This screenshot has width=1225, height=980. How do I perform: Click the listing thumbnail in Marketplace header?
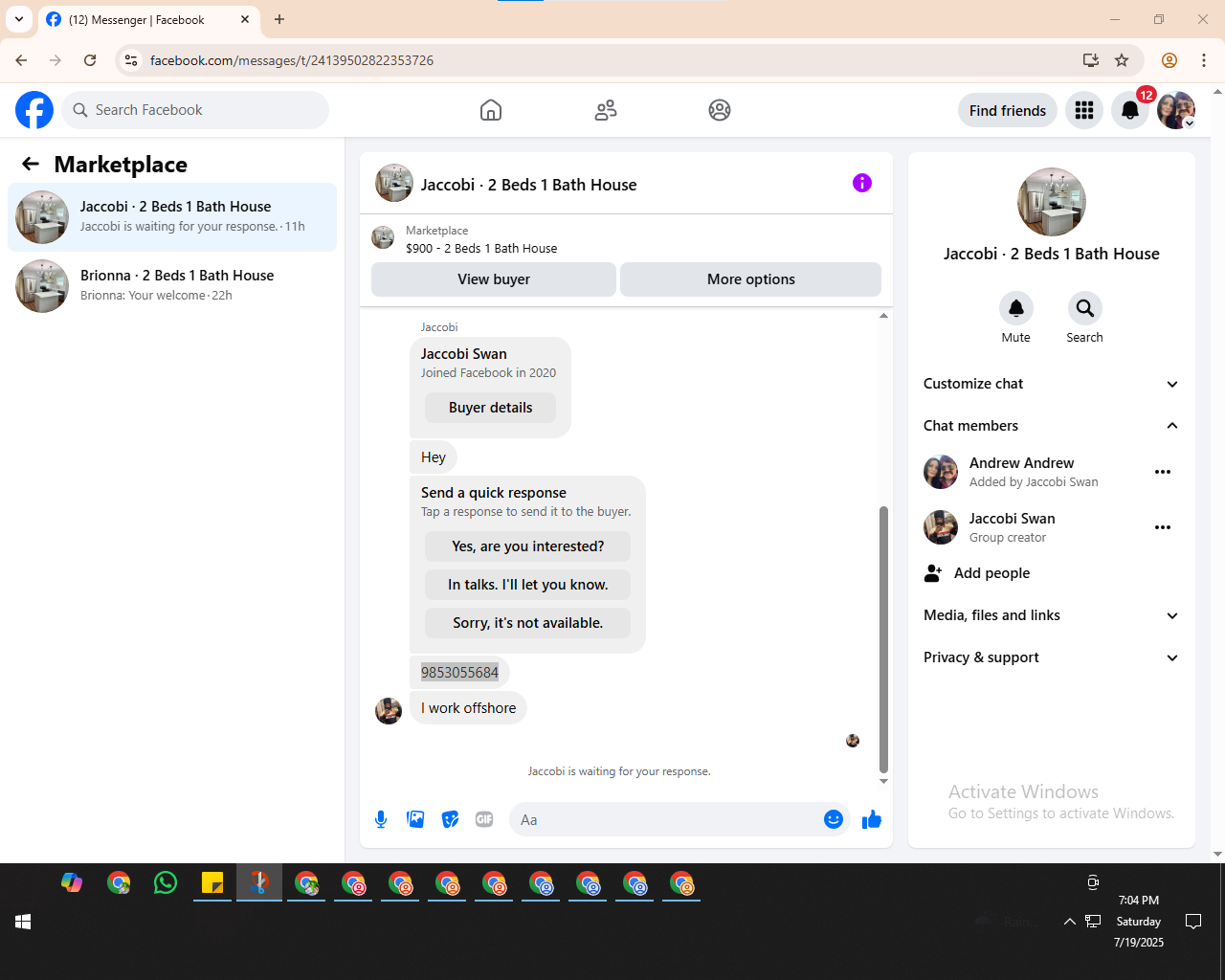(383, 237)
